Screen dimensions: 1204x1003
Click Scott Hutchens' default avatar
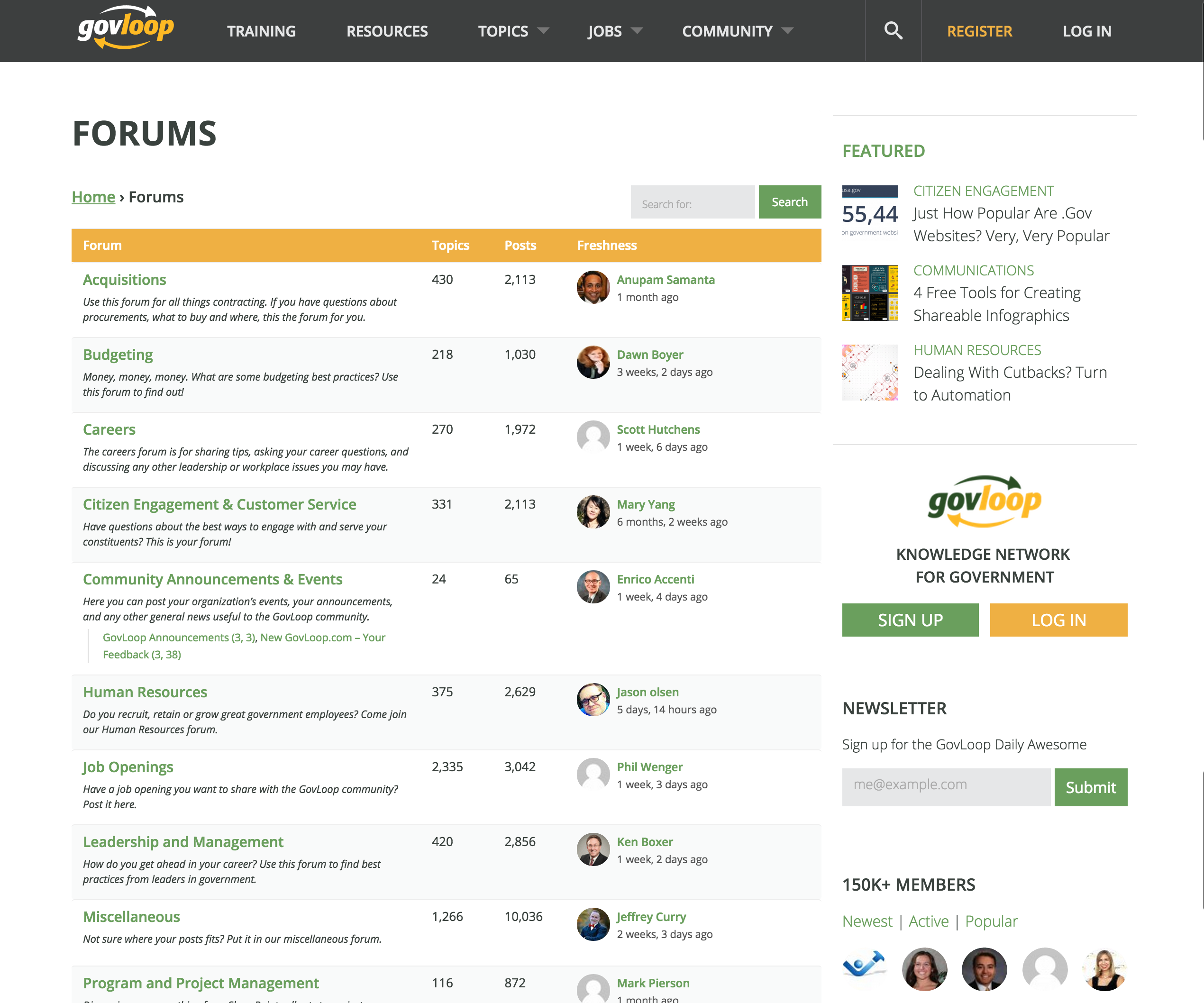593,437
